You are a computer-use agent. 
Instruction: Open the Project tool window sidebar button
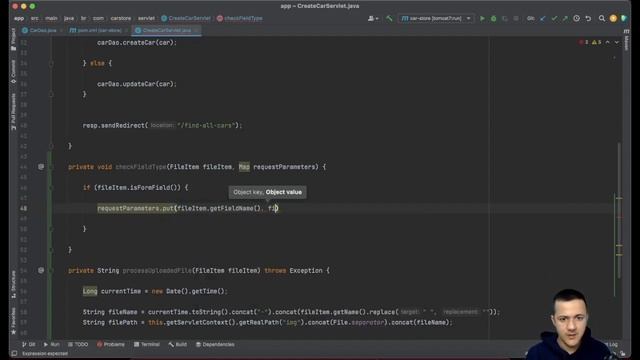(13, 40)
